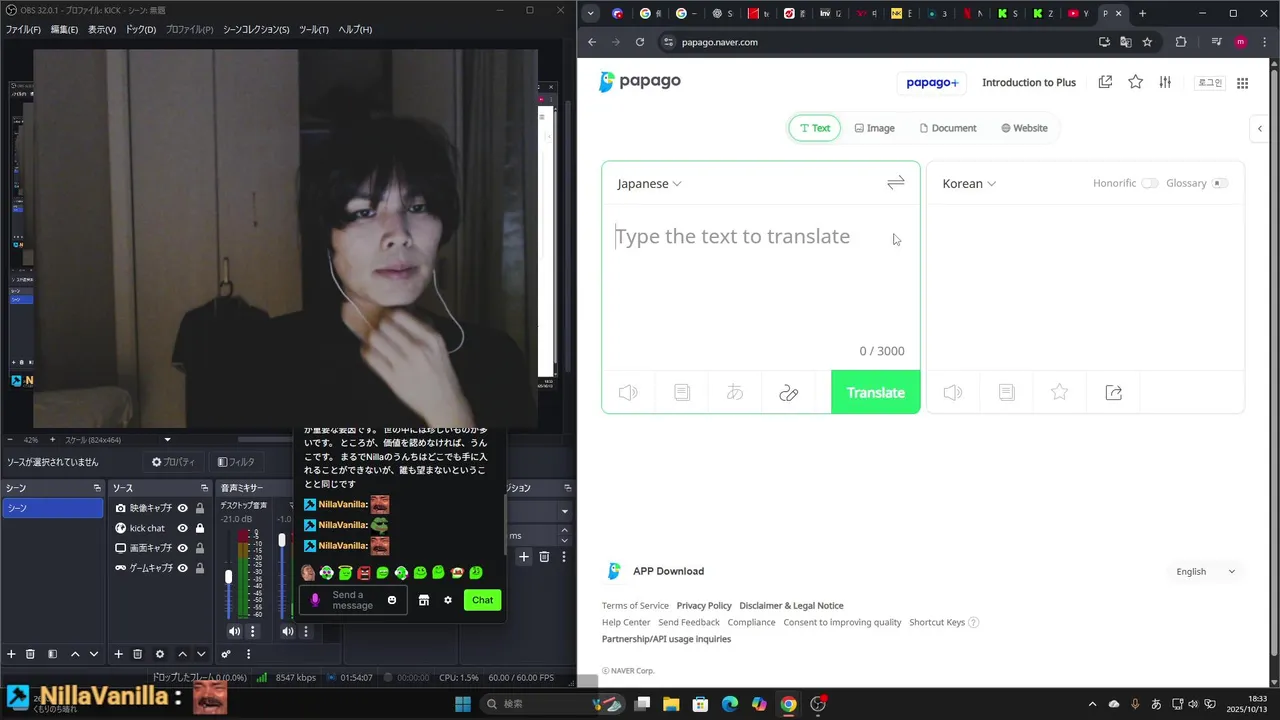Toggle lock on 映像キャプチ source
This screenshot has height=720, width=1280.
coord(200,508)
